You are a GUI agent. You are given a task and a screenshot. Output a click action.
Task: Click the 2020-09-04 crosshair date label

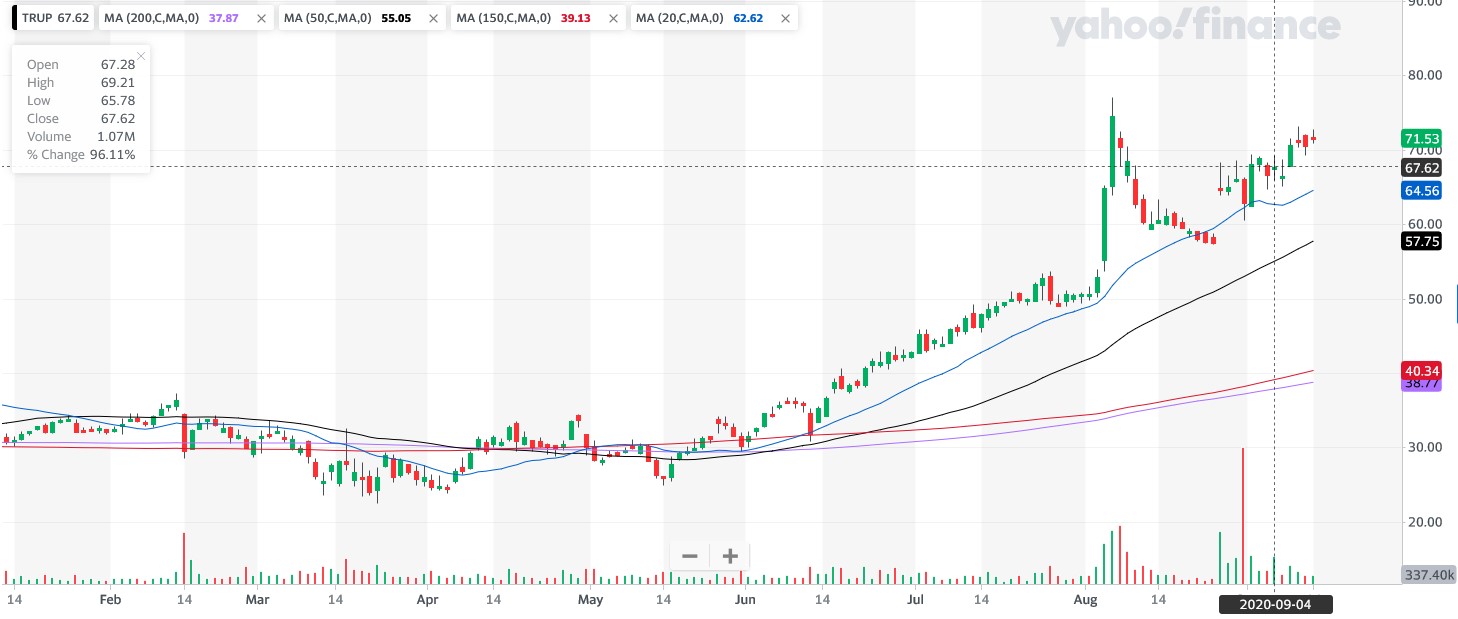(x=1274, y=604)
